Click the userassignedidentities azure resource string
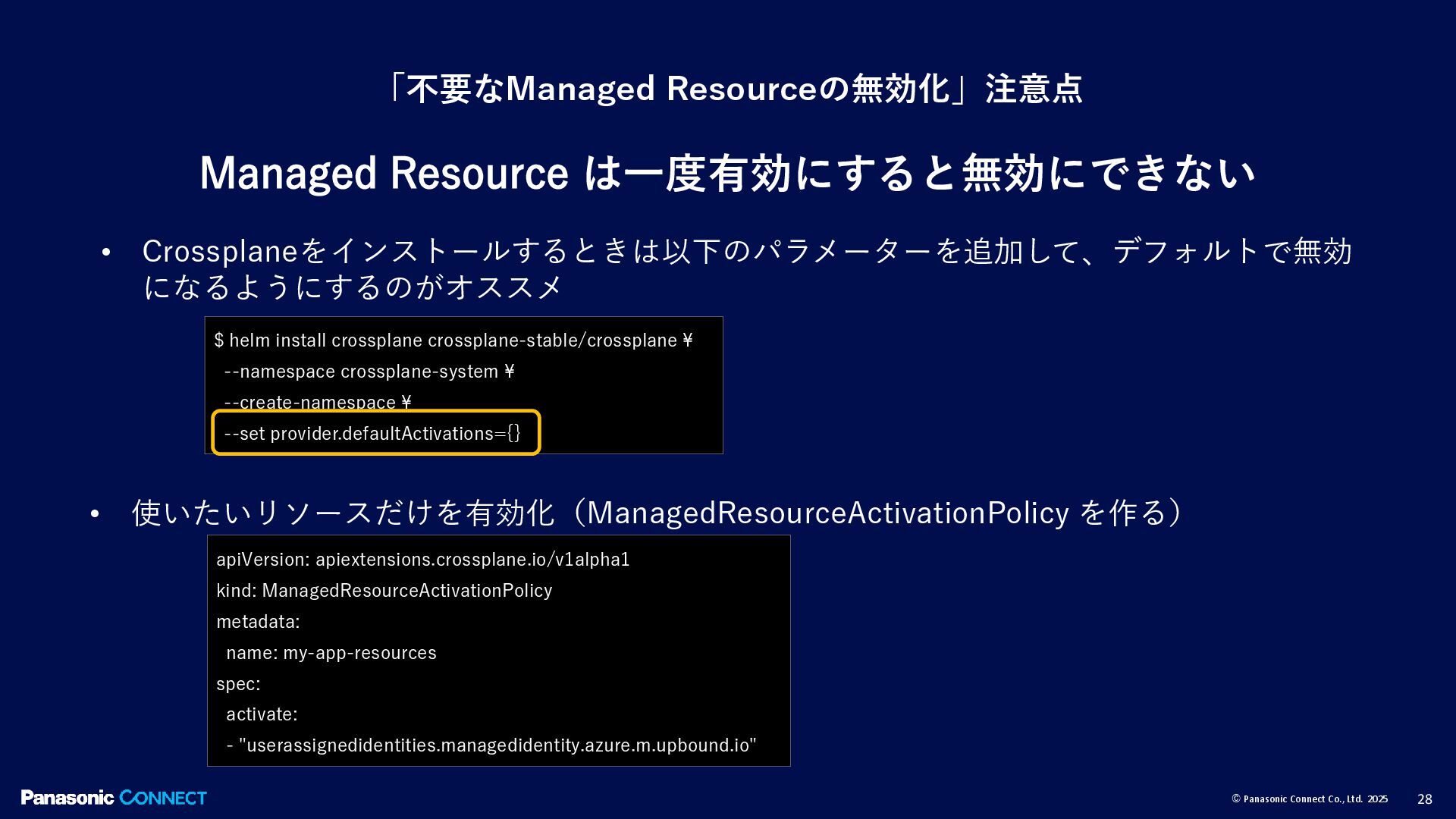 [x=497, y=745]
